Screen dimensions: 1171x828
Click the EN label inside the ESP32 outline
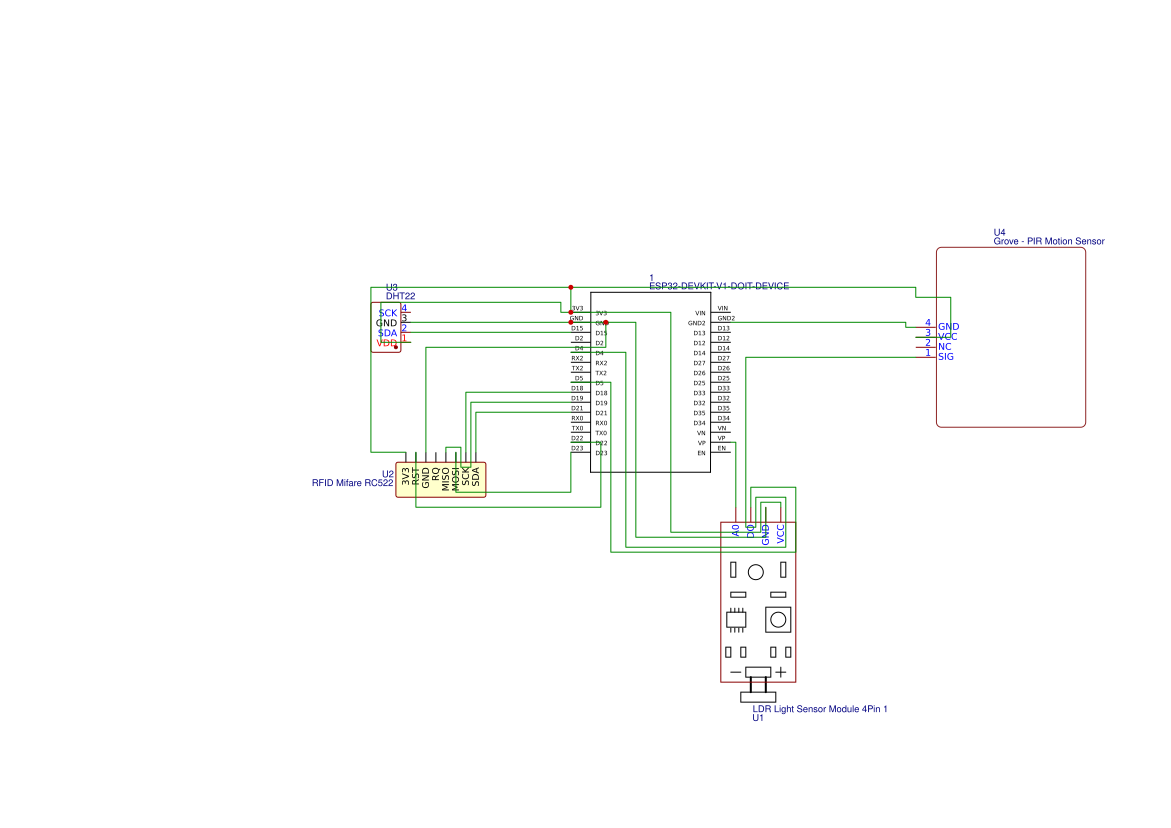pos(701,453)
